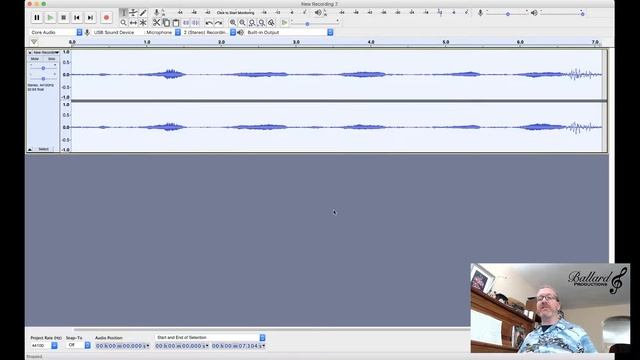Skip to start of the track
640x360 pixels.
click(77, 18)
